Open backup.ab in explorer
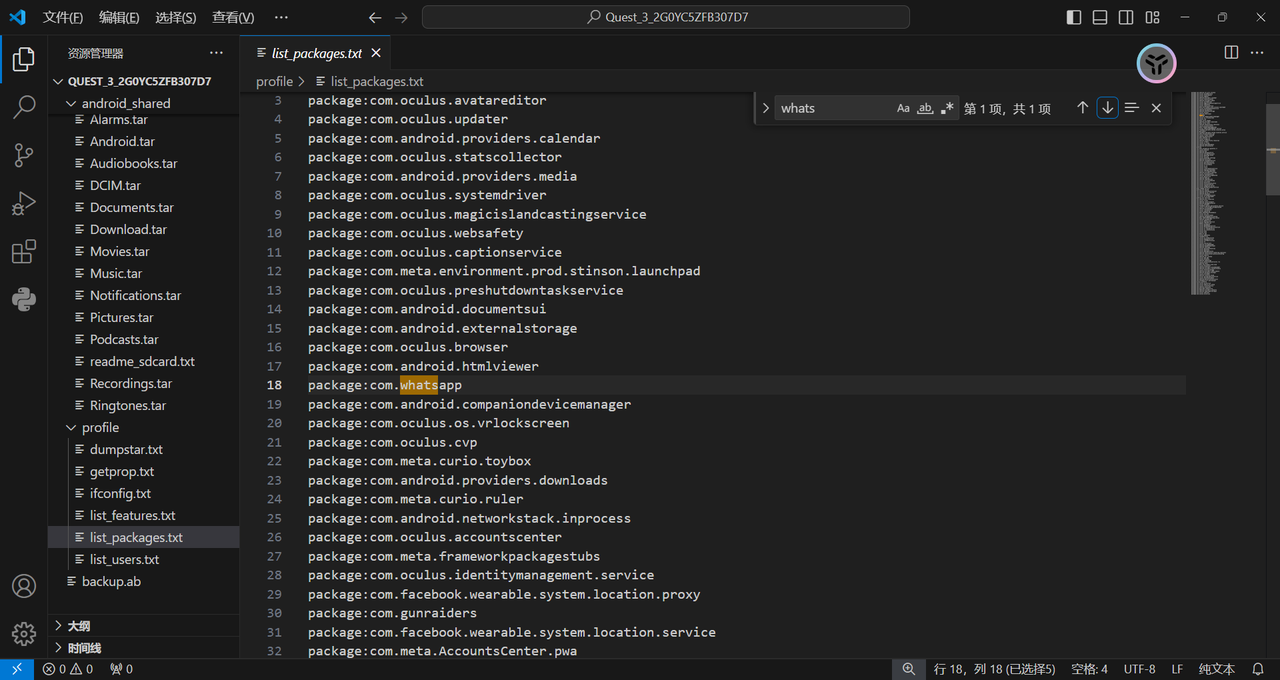This screenshot has width=1280, height=680. tap(144, 581)
